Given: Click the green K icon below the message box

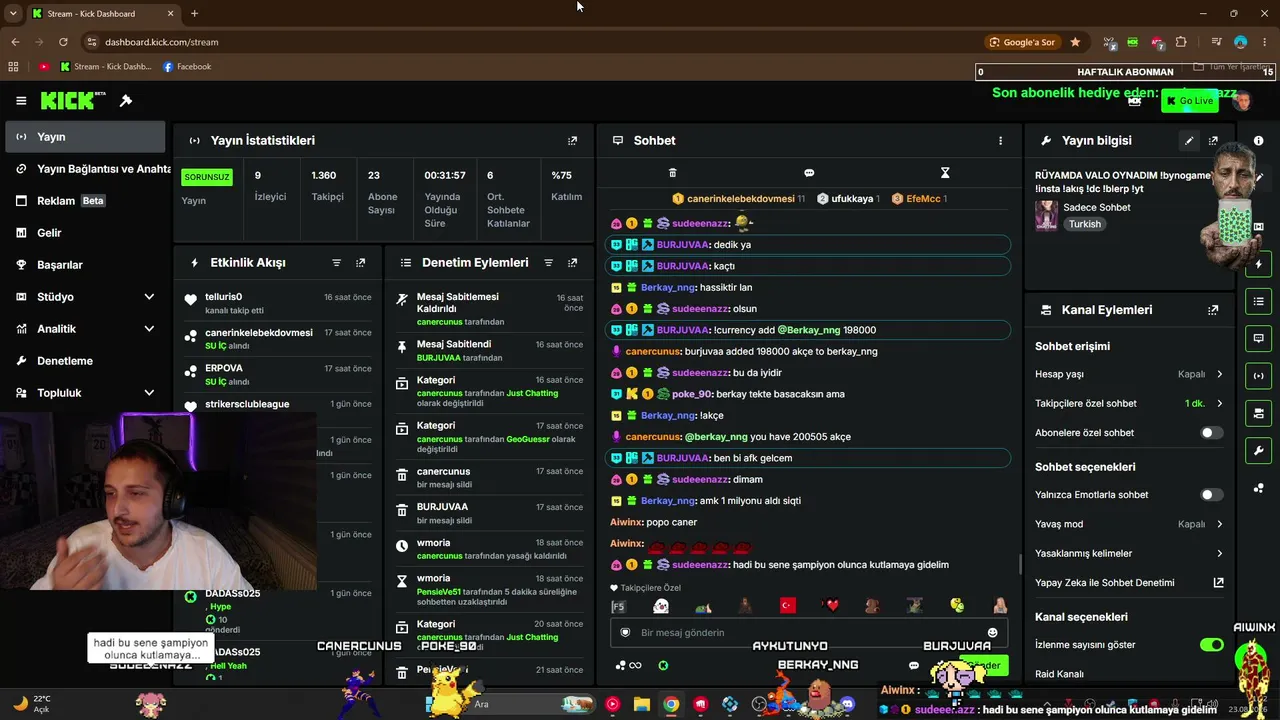Looking at the screenshot, I should (x=663, y=666).
